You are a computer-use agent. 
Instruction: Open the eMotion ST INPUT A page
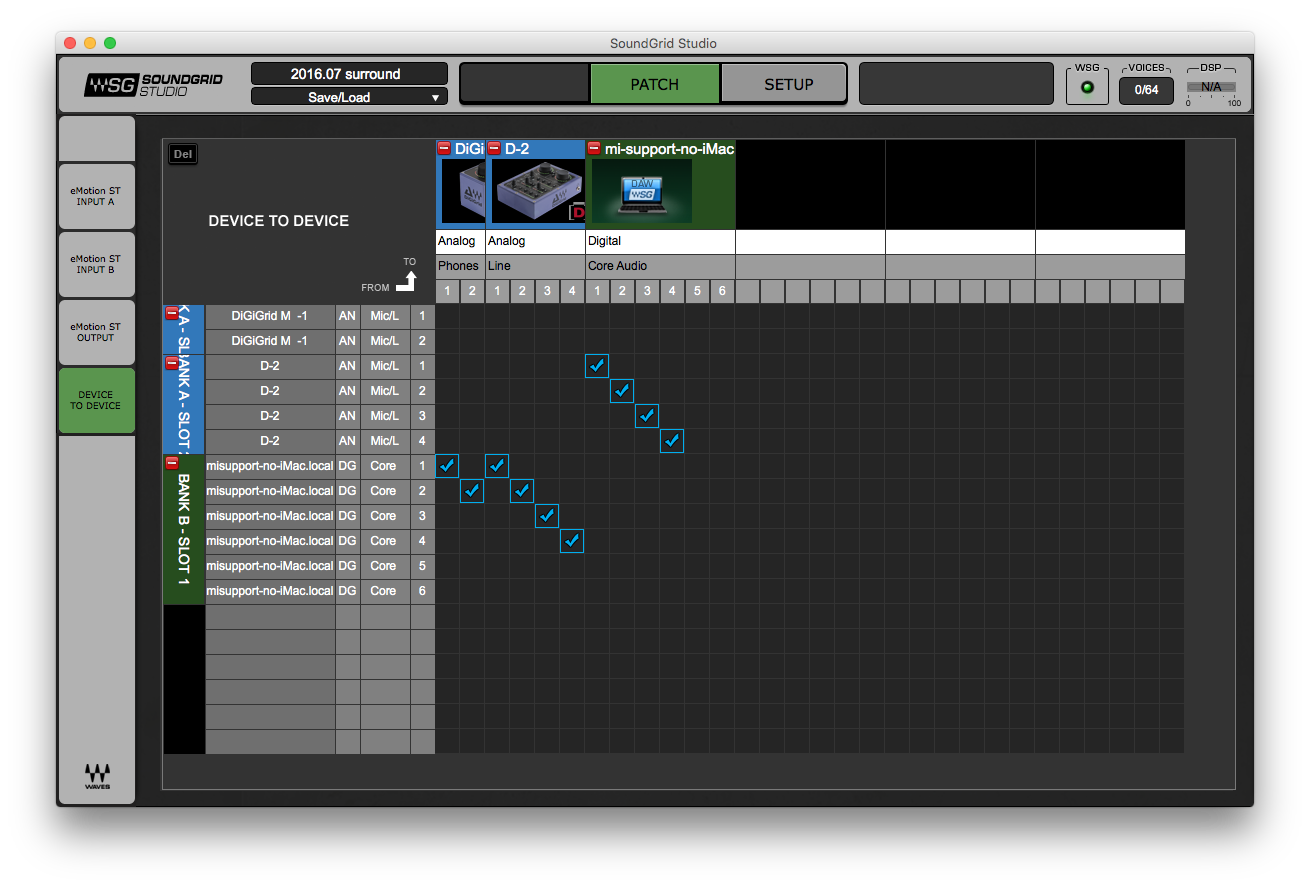pyautogui.click(x=96, y=196)
